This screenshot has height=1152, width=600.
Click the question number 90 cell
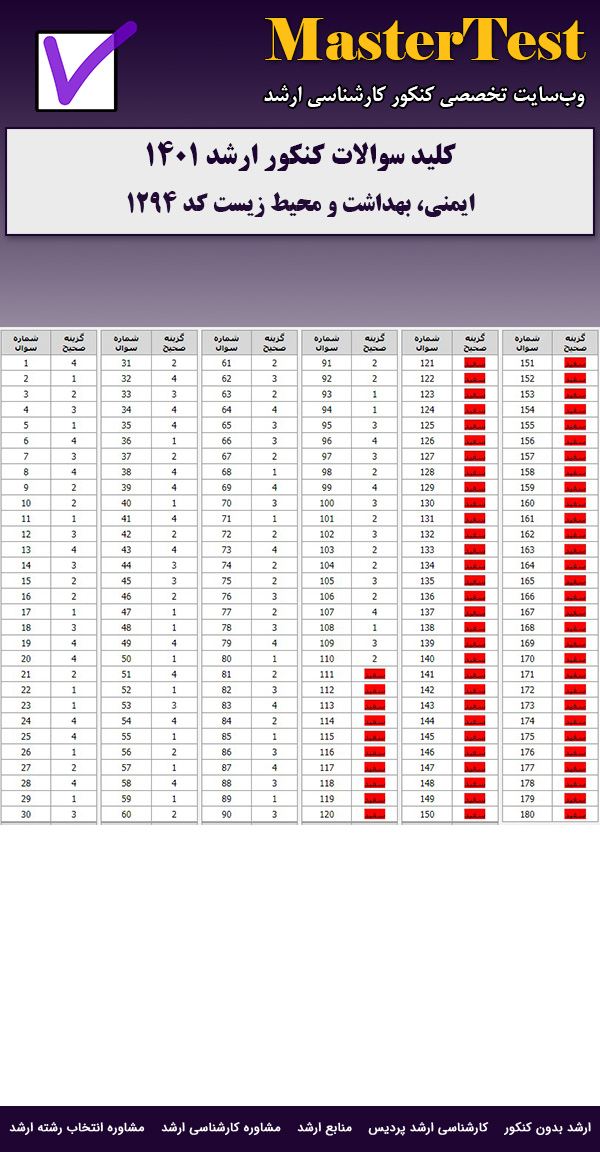[x=226, y=815]
